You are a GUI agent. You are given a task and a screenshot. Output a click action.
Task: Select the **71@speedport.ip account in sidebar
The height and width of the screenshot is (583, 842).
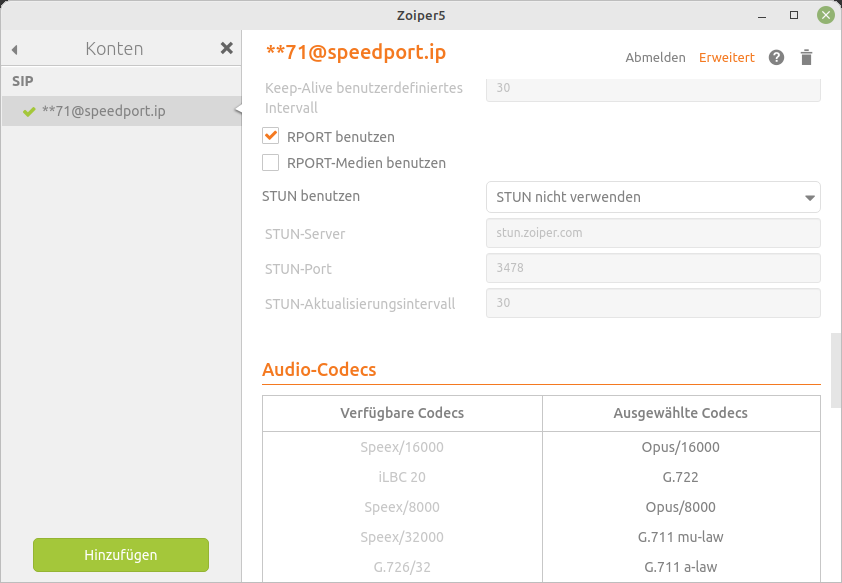point(121,111)
